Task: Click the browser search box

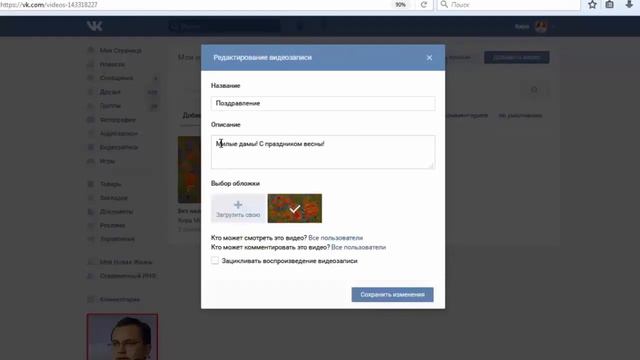Action: 509,5
